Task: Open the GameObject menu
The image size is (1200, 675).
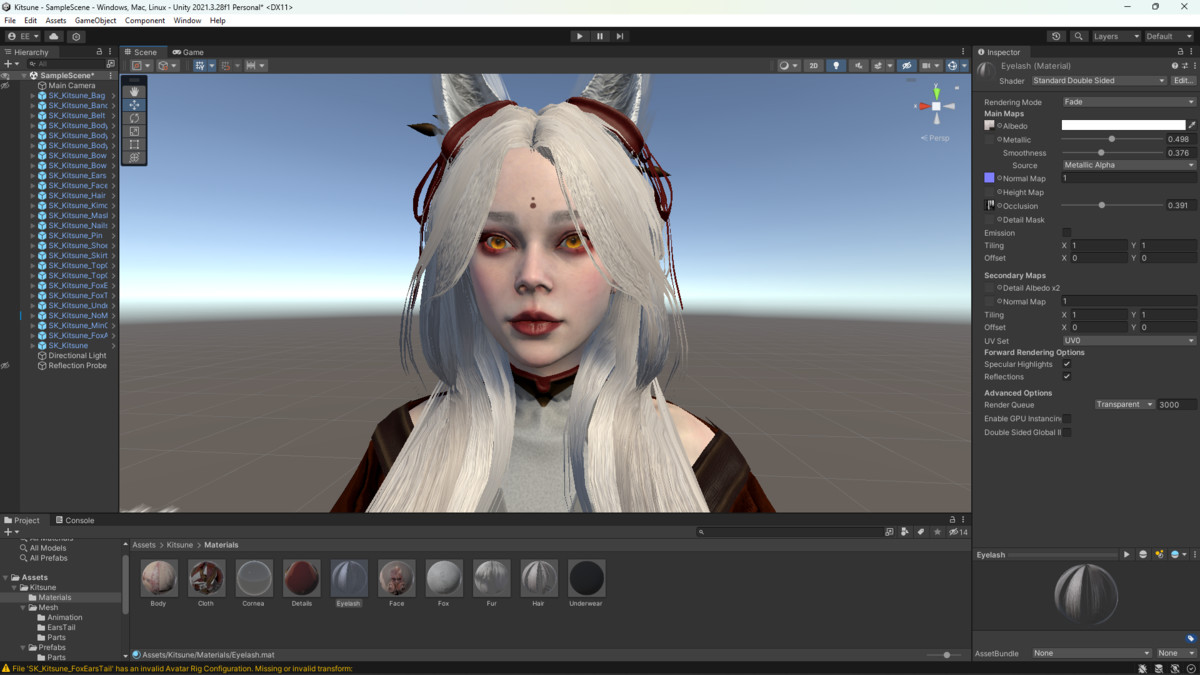Action: point(95,20)
